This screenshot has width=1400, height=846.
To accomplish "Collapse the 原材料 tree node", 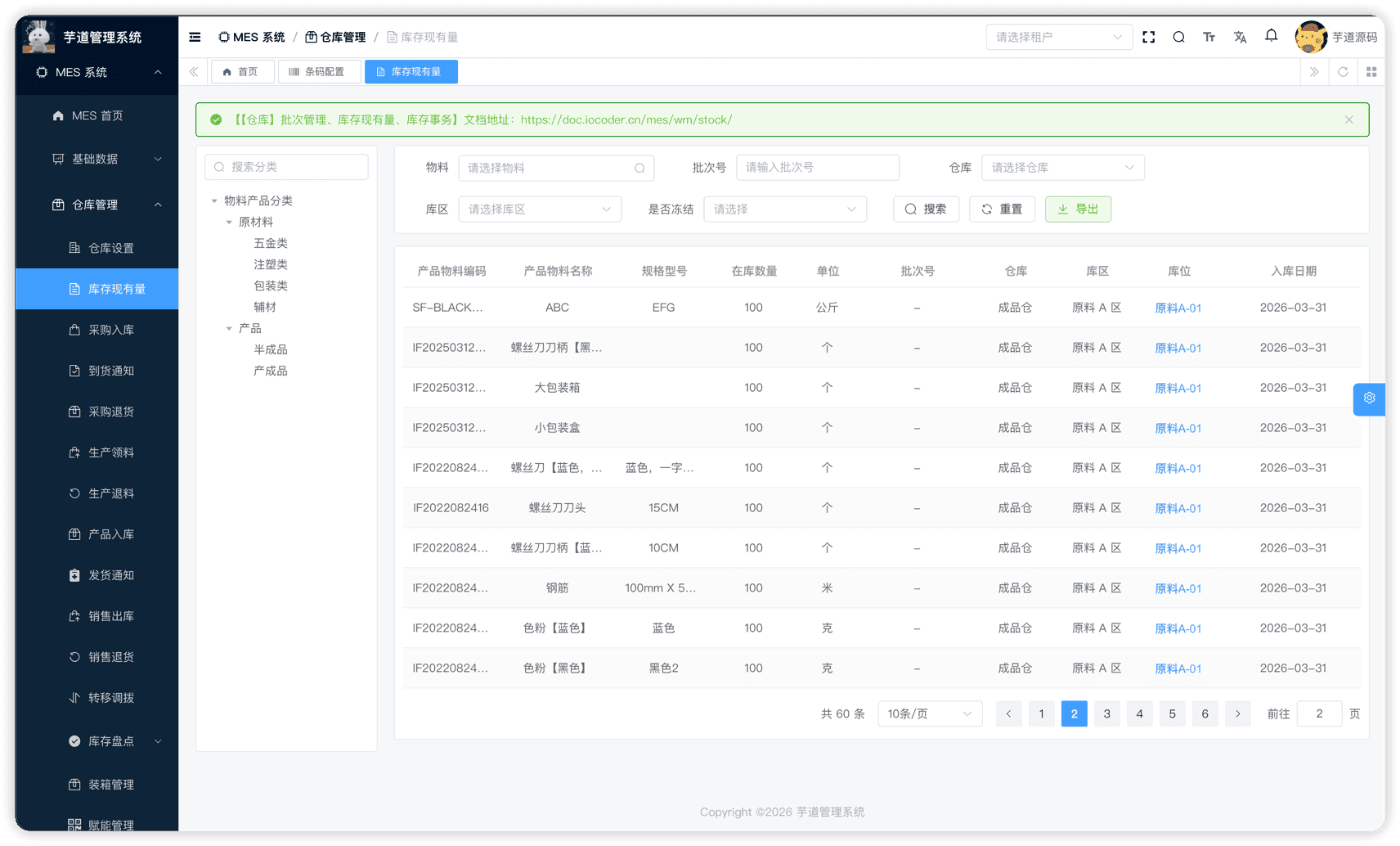I will tap(230, 223).
